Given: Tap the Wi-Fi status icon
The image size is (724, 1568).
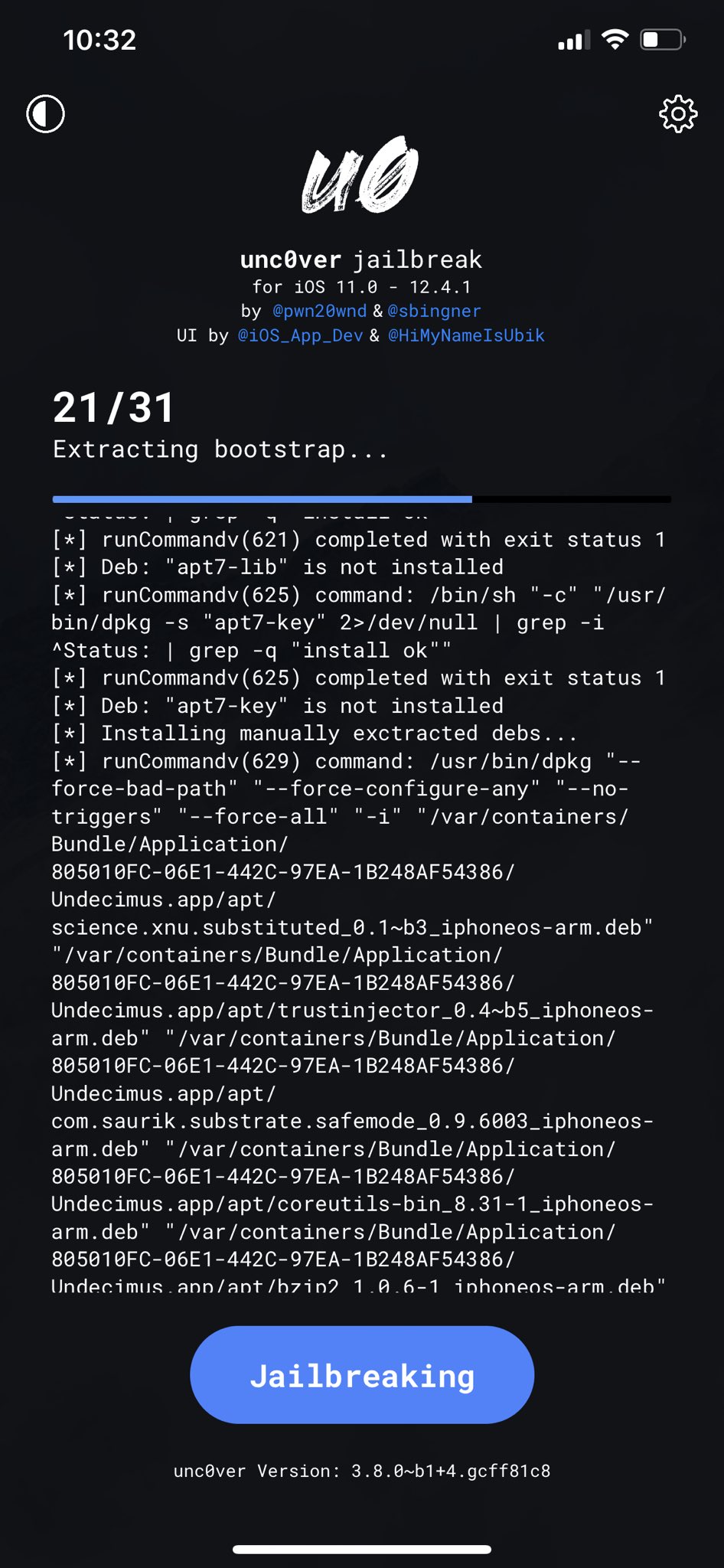Looking at the screenshot, I should (x=615, y=39).
